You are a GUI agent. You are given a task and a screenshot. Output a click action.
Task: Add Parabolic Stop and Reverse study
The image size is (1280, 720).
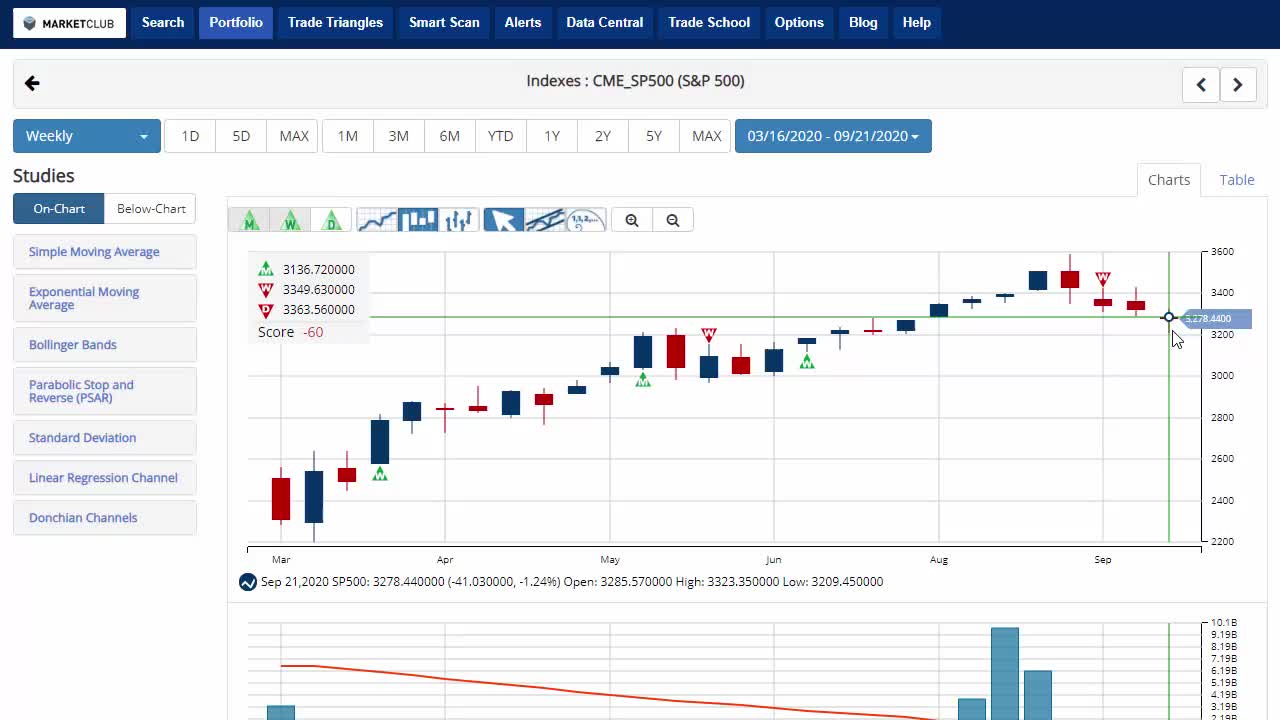point(105,391)
